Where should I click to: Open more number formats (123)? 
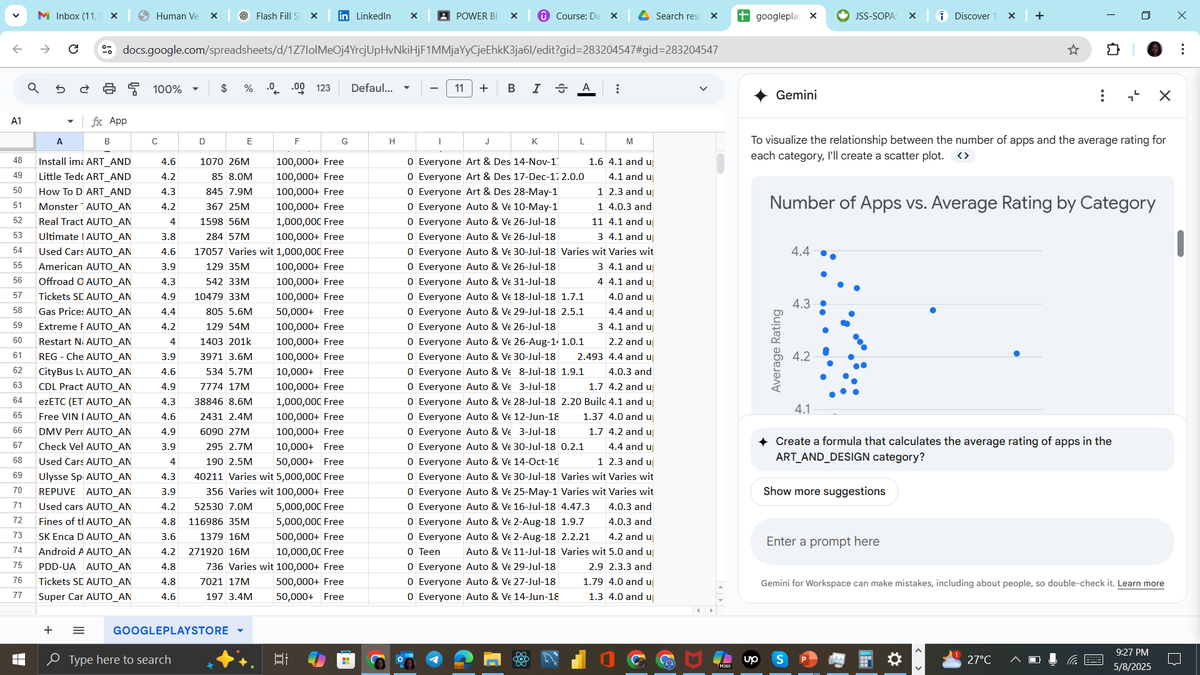[322, 89]
